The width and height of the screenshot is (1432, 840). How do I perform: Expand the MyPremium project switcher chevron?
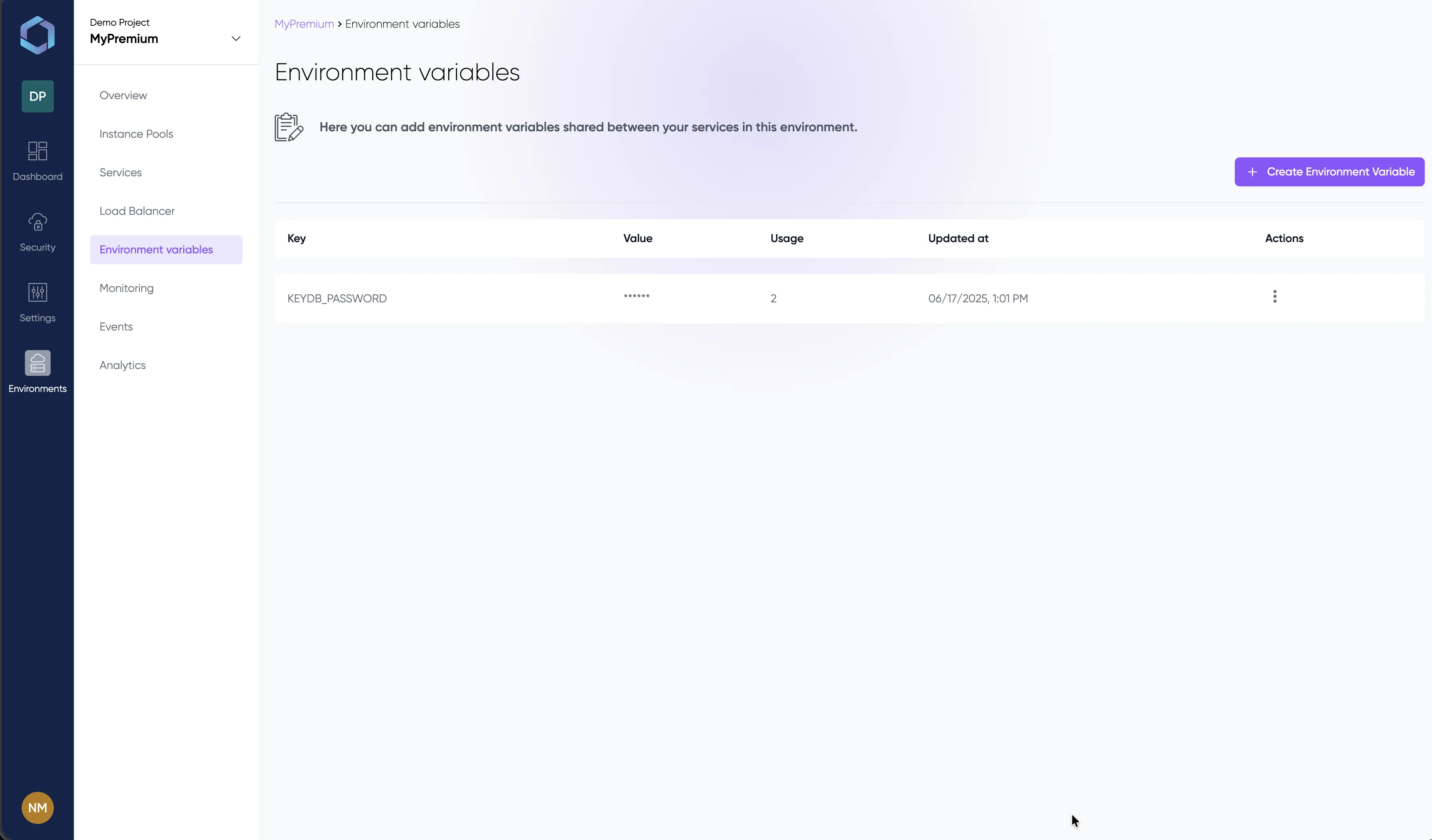pos(236,39)
